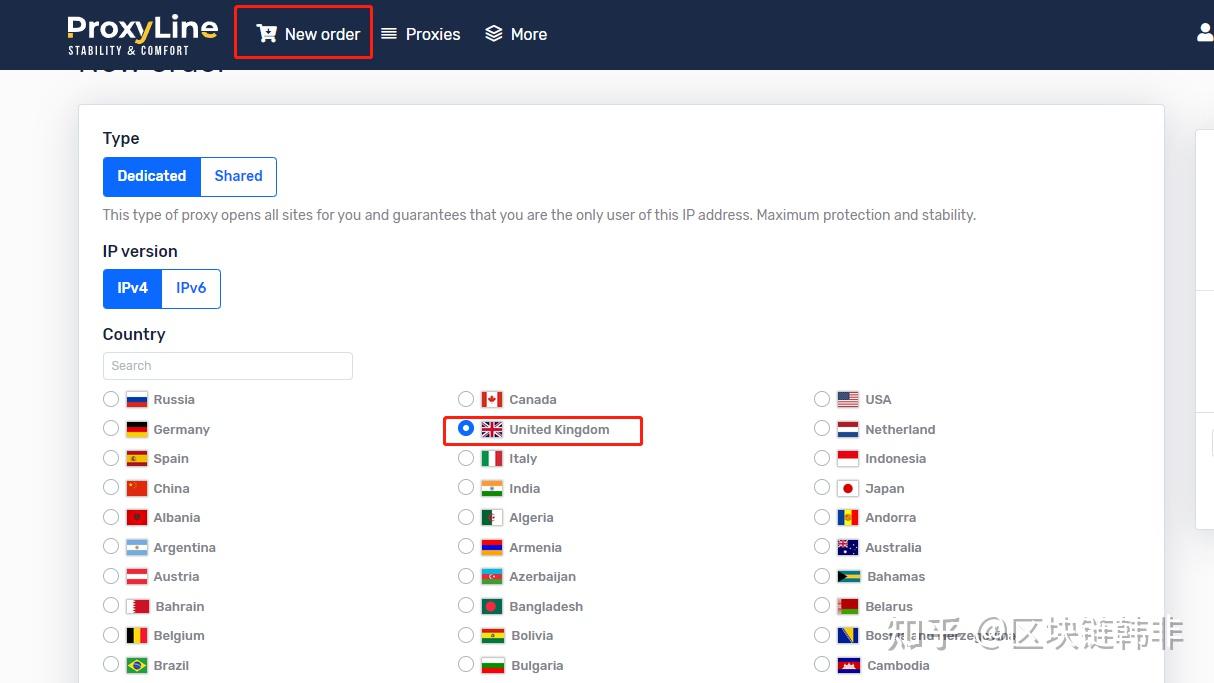The width and height of the screenshot is (1214, 683).
Task: Click the Canada flag icon
Action: pos(492,400)
